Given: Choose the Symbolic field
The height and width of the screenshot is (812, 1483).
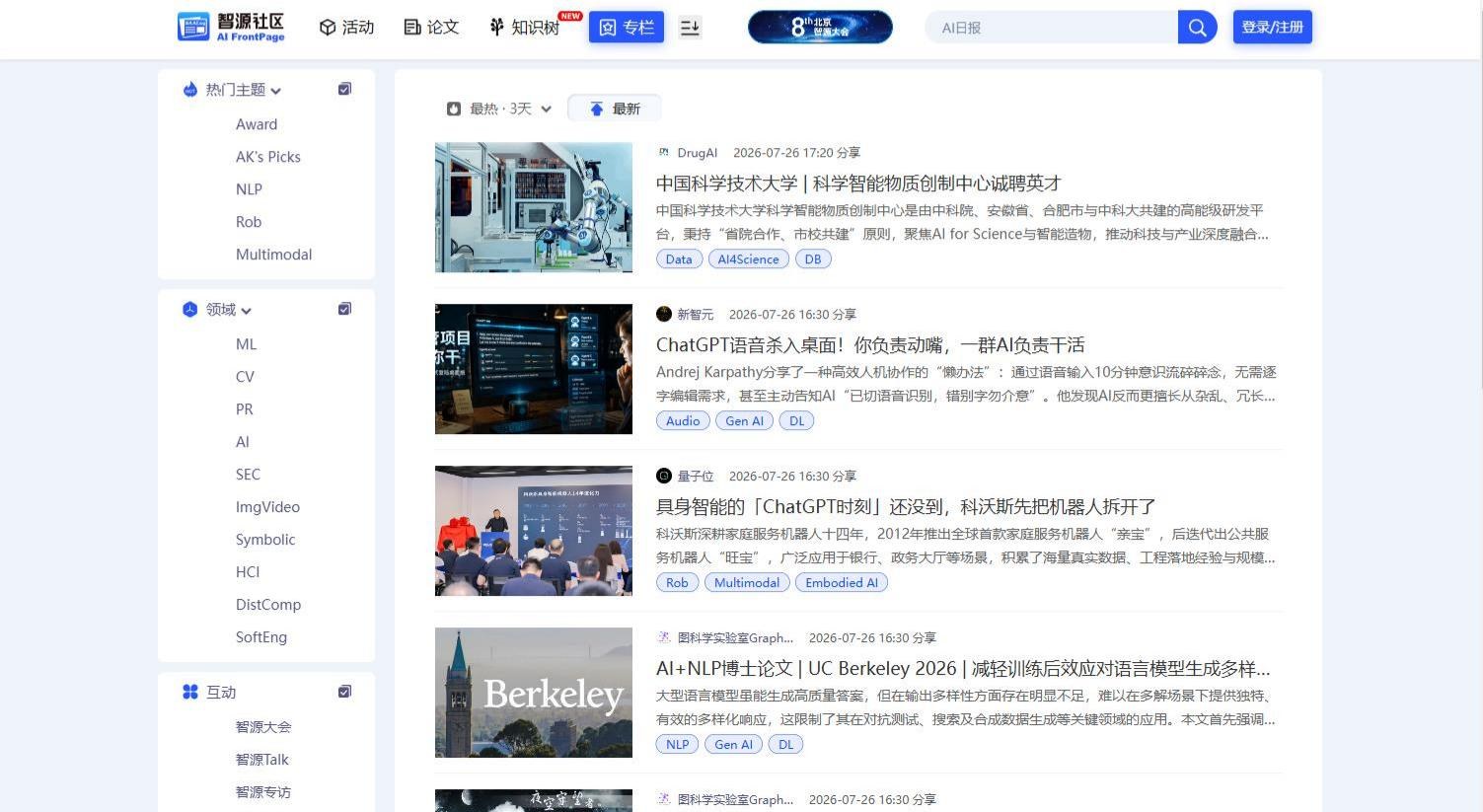Looking at the screenshot, I should coord(265,540).
